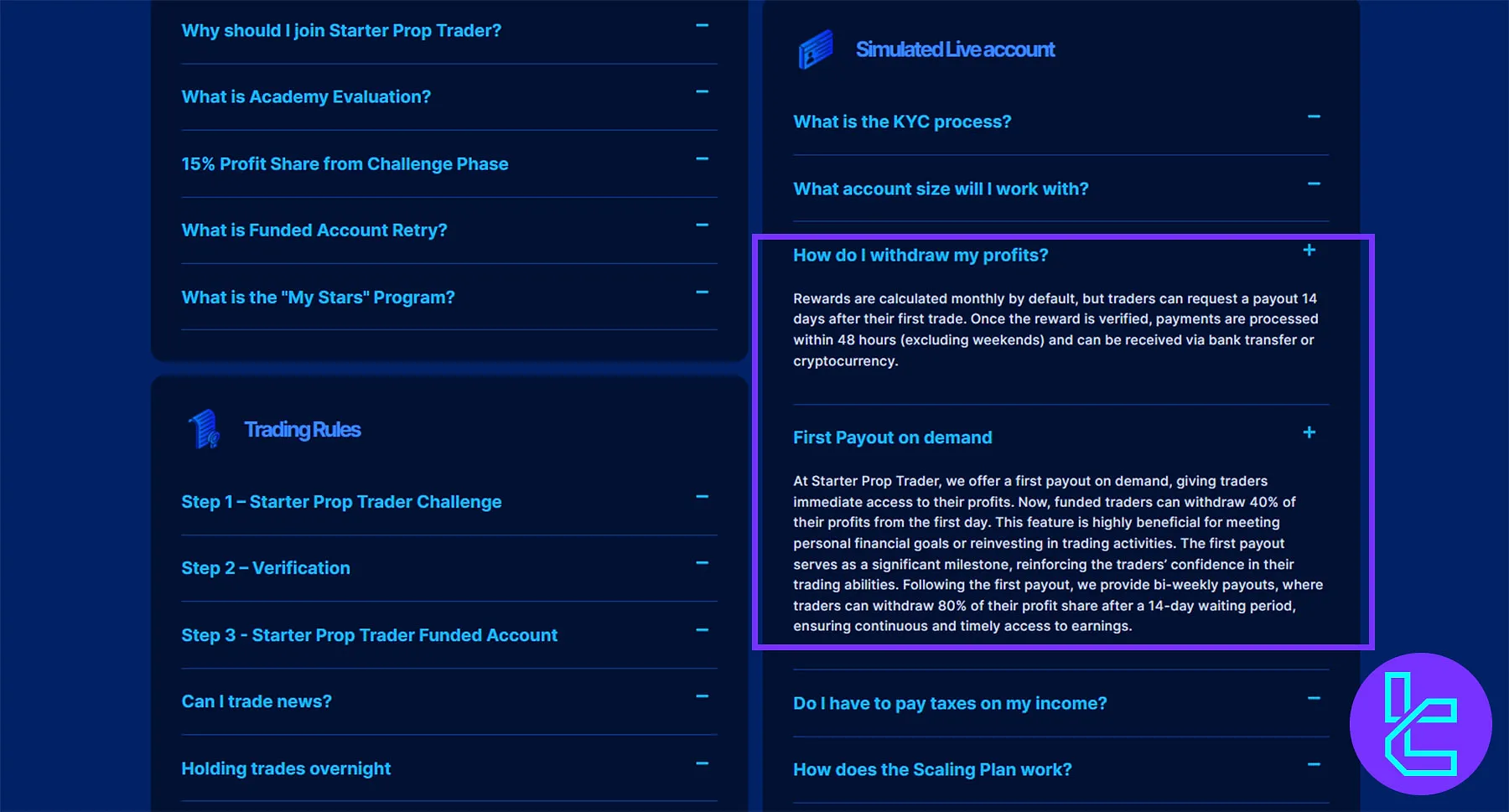Select the 'Simulated Live account' heading

(955, 50)
